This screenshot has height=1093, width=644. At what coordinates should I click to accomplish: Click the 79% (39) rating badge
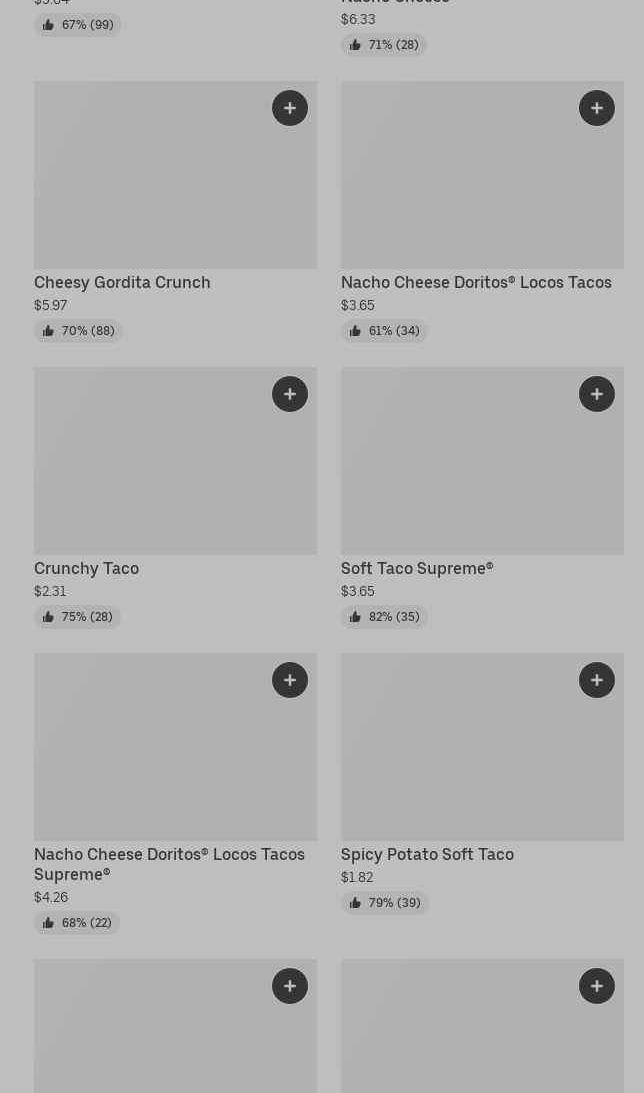tap(384, 903)
